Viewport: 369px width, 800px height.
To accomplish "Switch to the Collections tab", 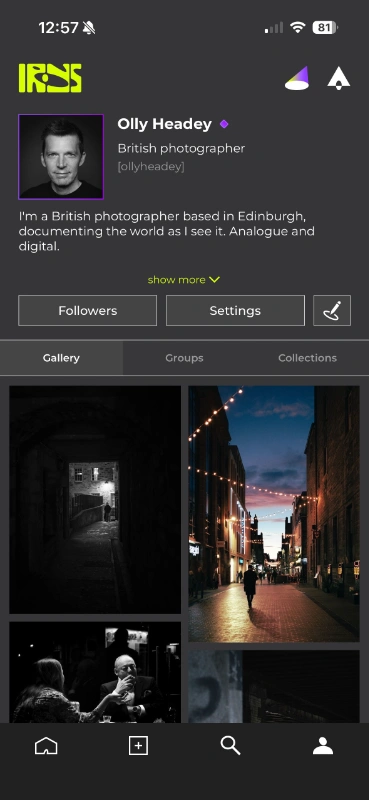I will click(x=307, y=358).
